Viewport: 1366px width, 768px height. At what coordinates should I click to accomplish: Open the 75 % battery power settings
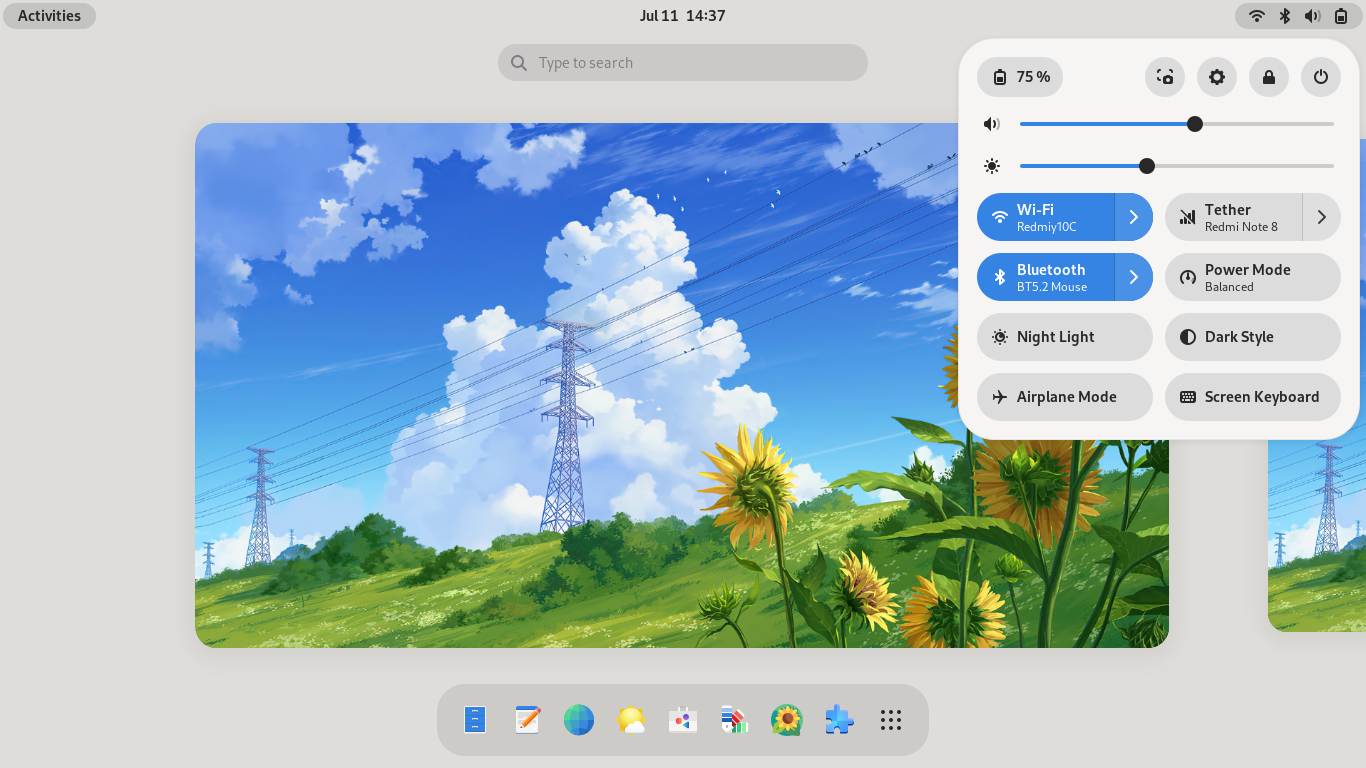point(1020,77)
